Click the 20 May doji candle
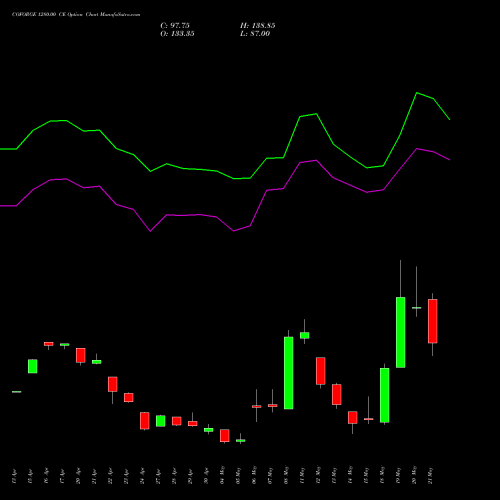 (x=417, y=308)
